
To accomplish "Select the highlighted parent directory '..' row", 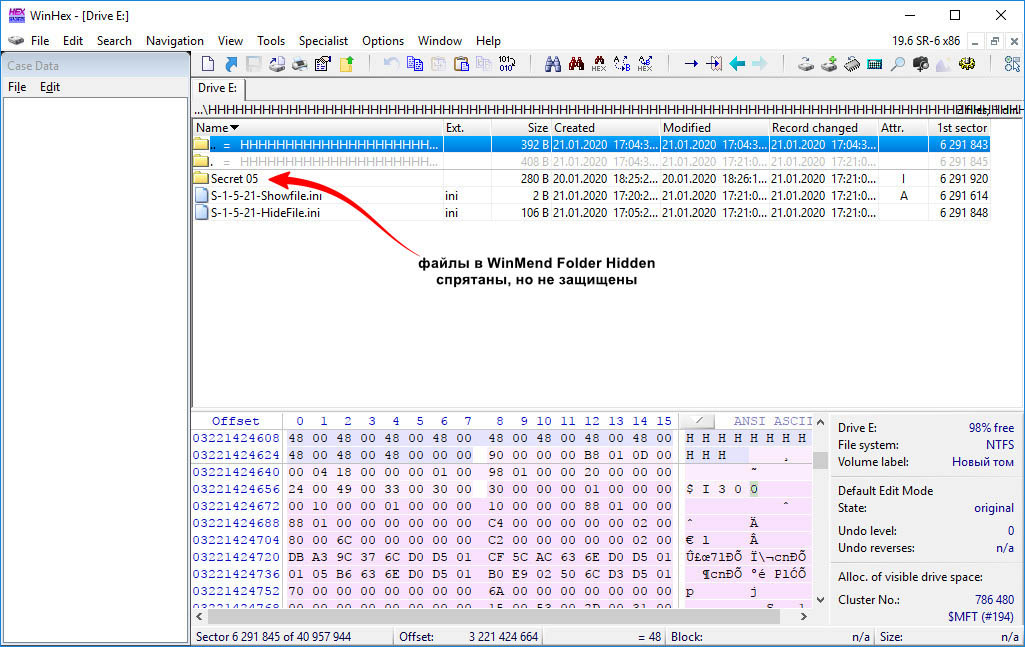I will pos(592,144).
